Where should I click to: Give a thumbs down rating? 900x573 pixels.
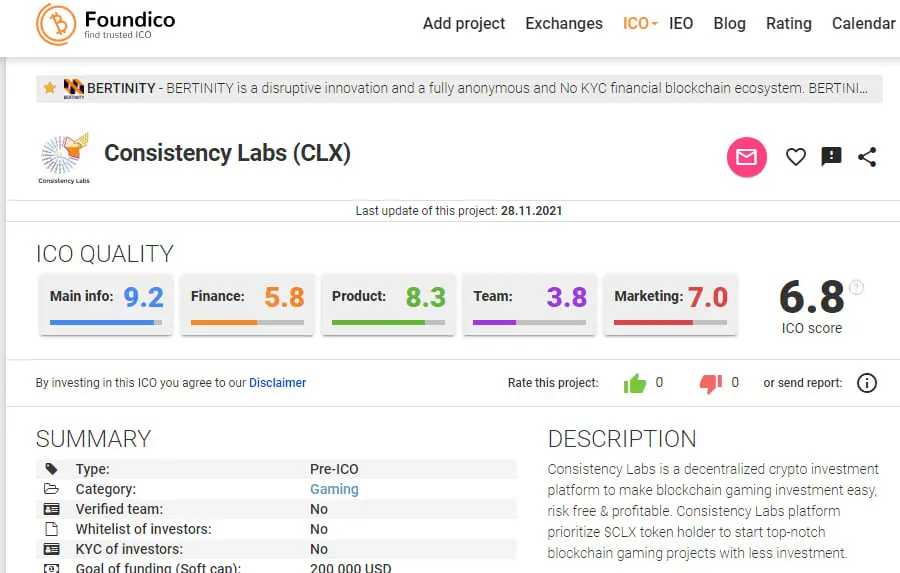[x=711, y=383]
